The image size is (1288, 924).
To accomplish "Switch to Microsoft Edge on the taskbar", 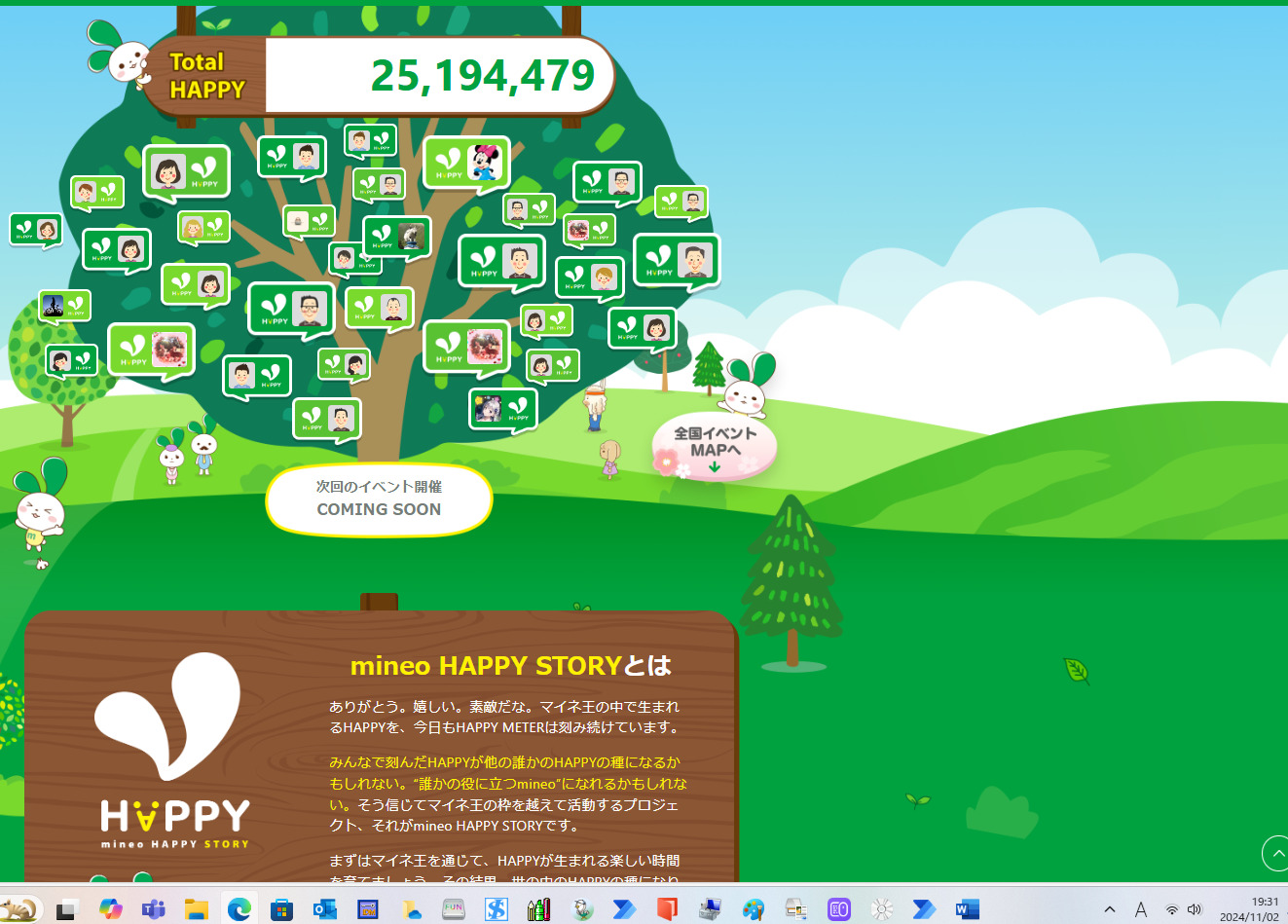I will [239, 909].
